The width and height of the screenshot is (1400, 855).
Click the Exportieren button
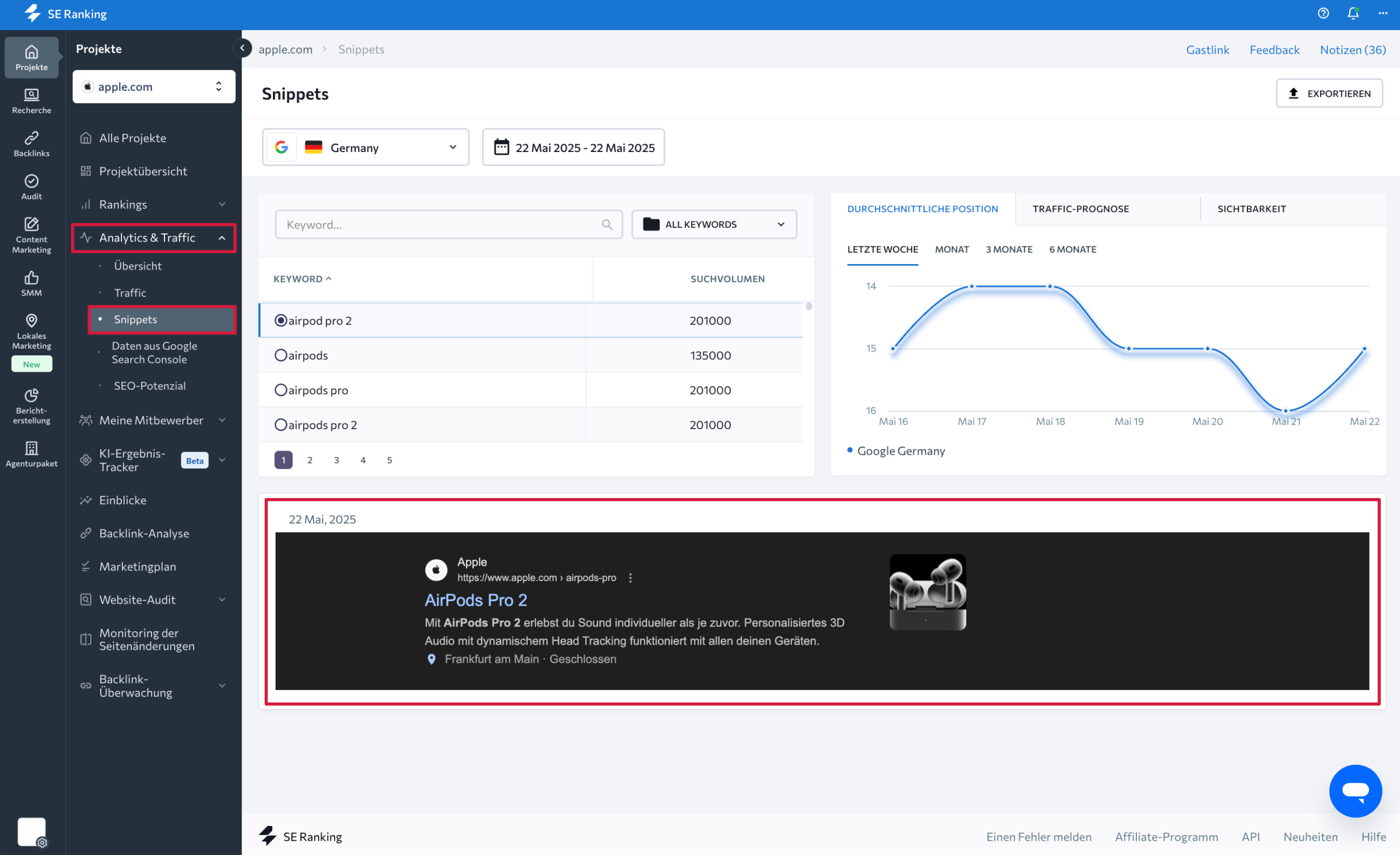coord(1329,93)
